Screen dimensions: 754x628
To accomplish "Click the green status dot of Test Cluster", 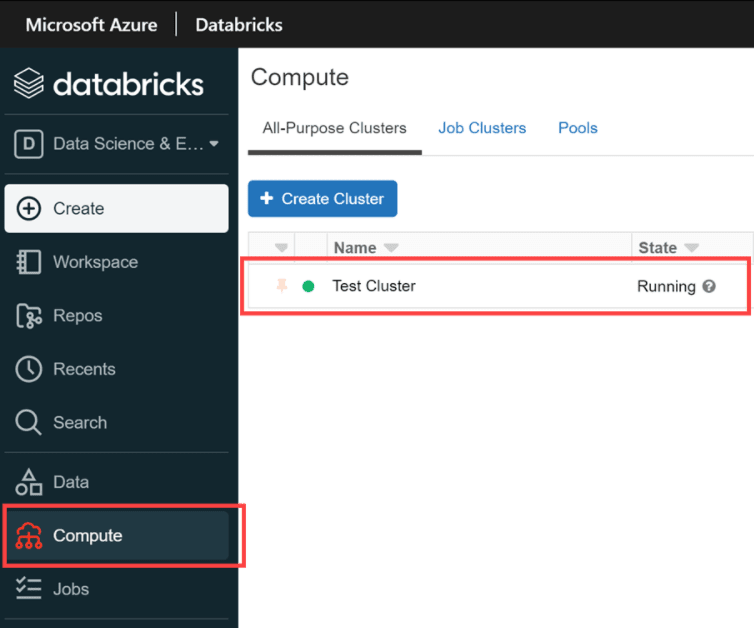I will click(x=308, y=286).
